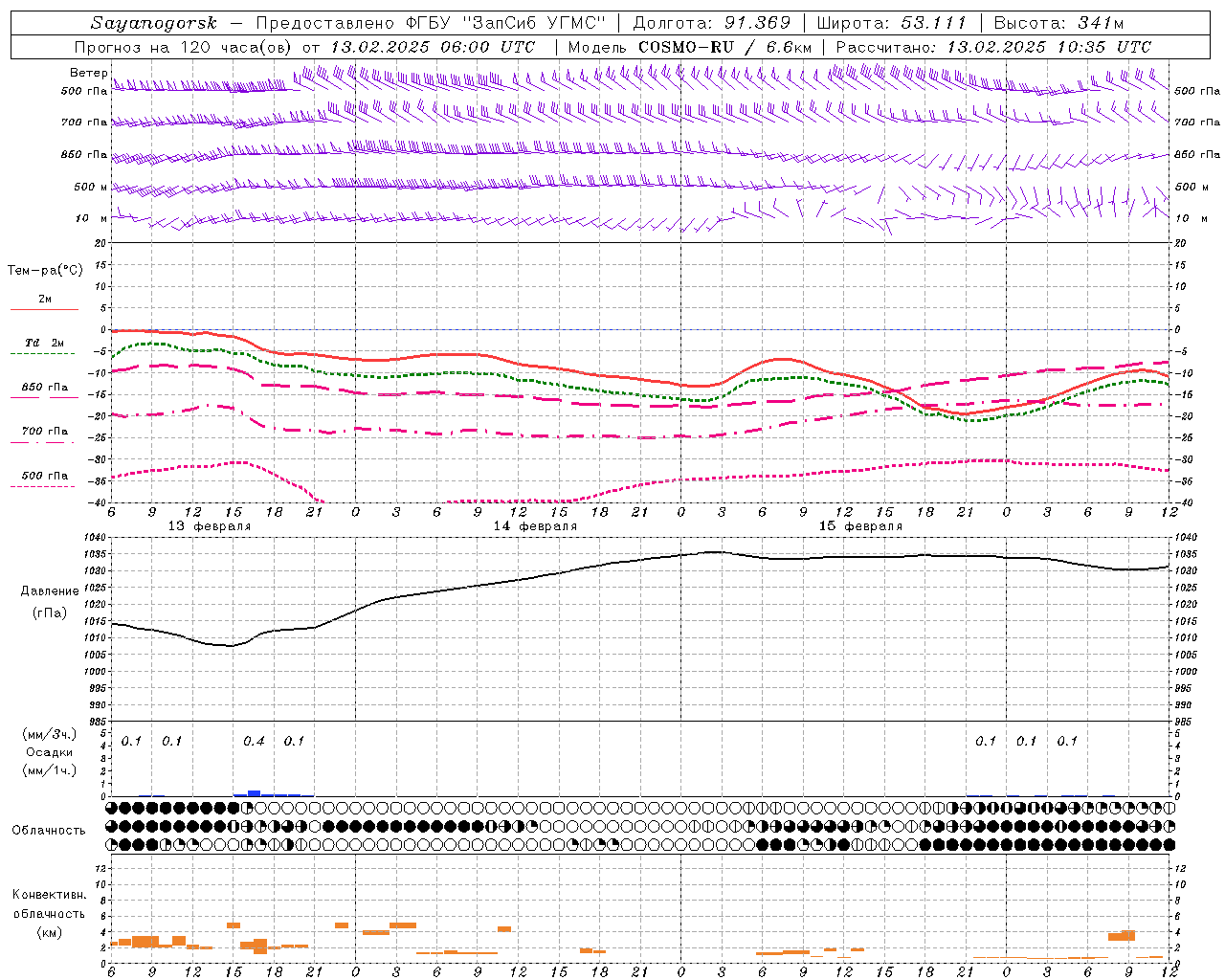
Task: Click the 'Широта: 53.111' value
Action: pos(892,23)
